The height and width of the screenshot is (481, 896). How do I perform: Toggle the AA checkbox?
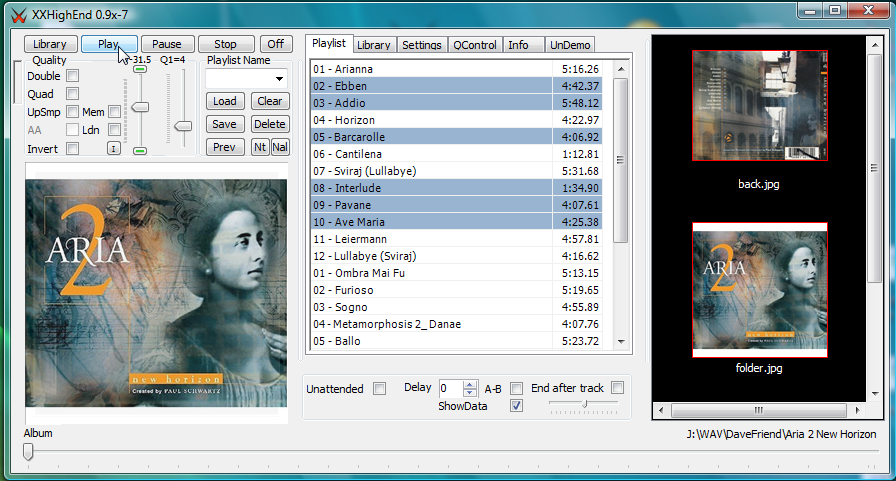click(73, 130)
